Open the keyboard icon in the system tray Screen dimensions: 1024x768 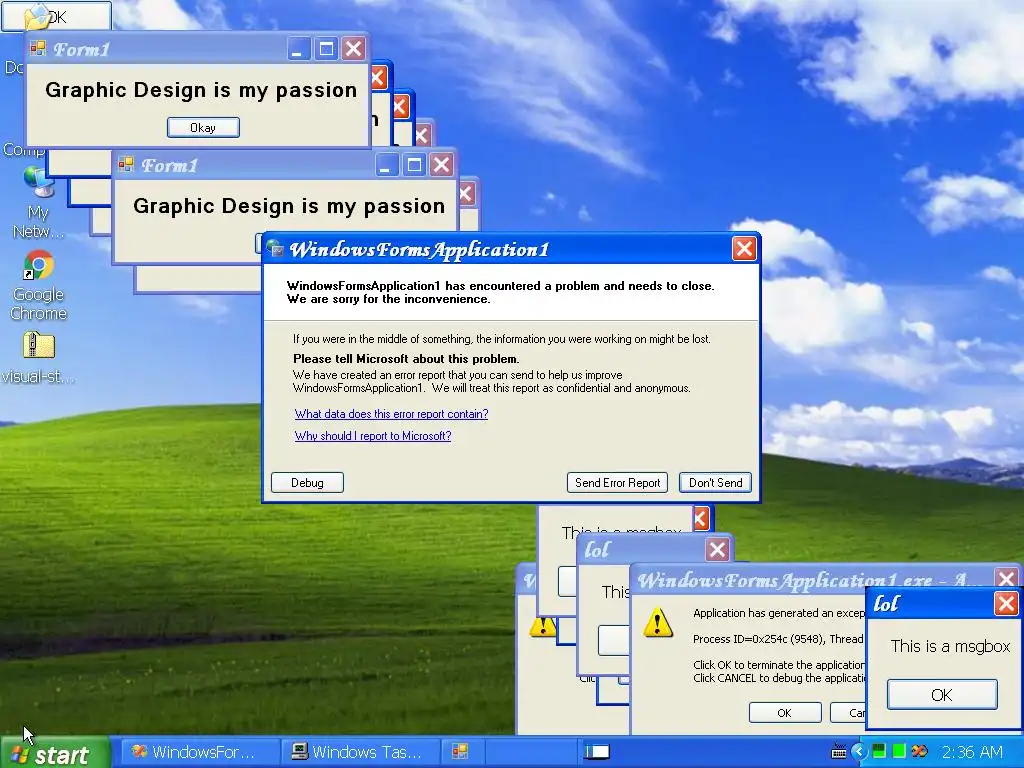tap(839, 752)
